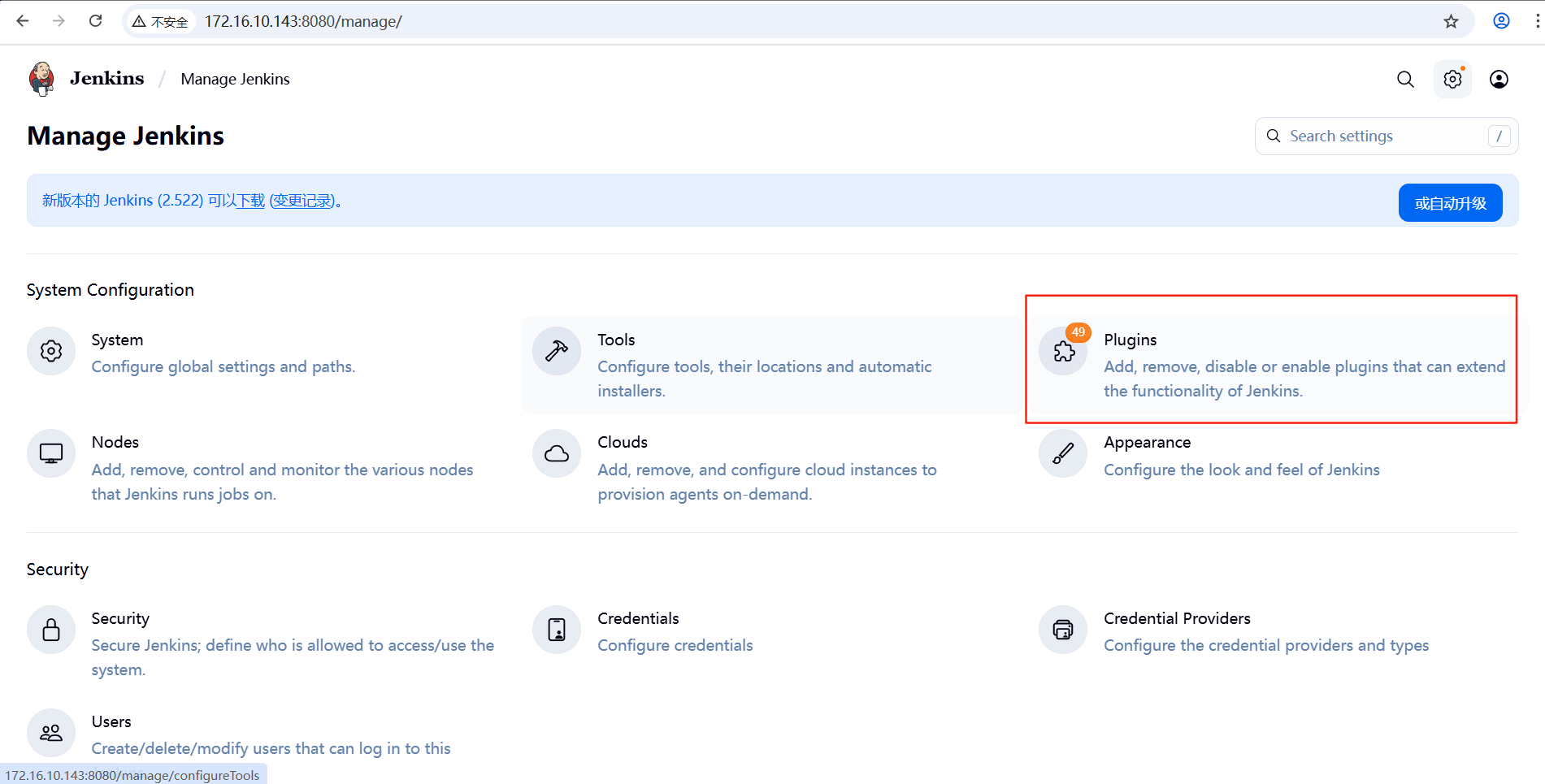Open the Credentials entry title
Viewport: 1545px width, 784px height.
(638, 618)
